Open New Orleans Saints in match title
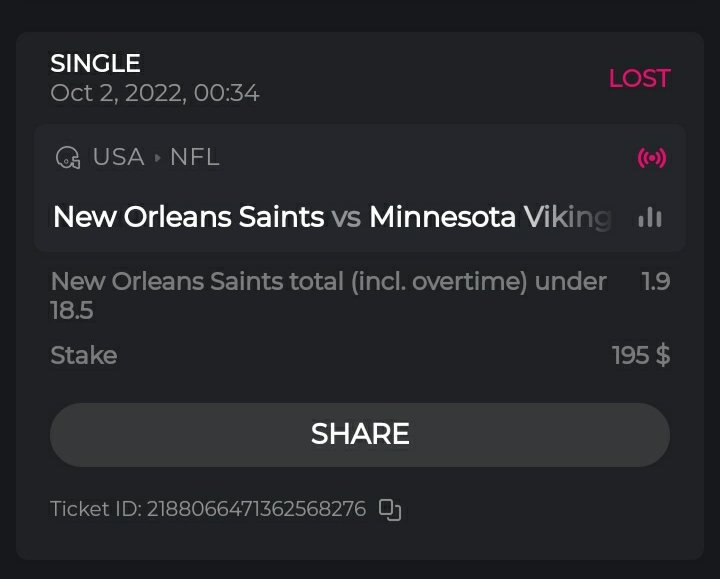 click(x=188, y=217)
